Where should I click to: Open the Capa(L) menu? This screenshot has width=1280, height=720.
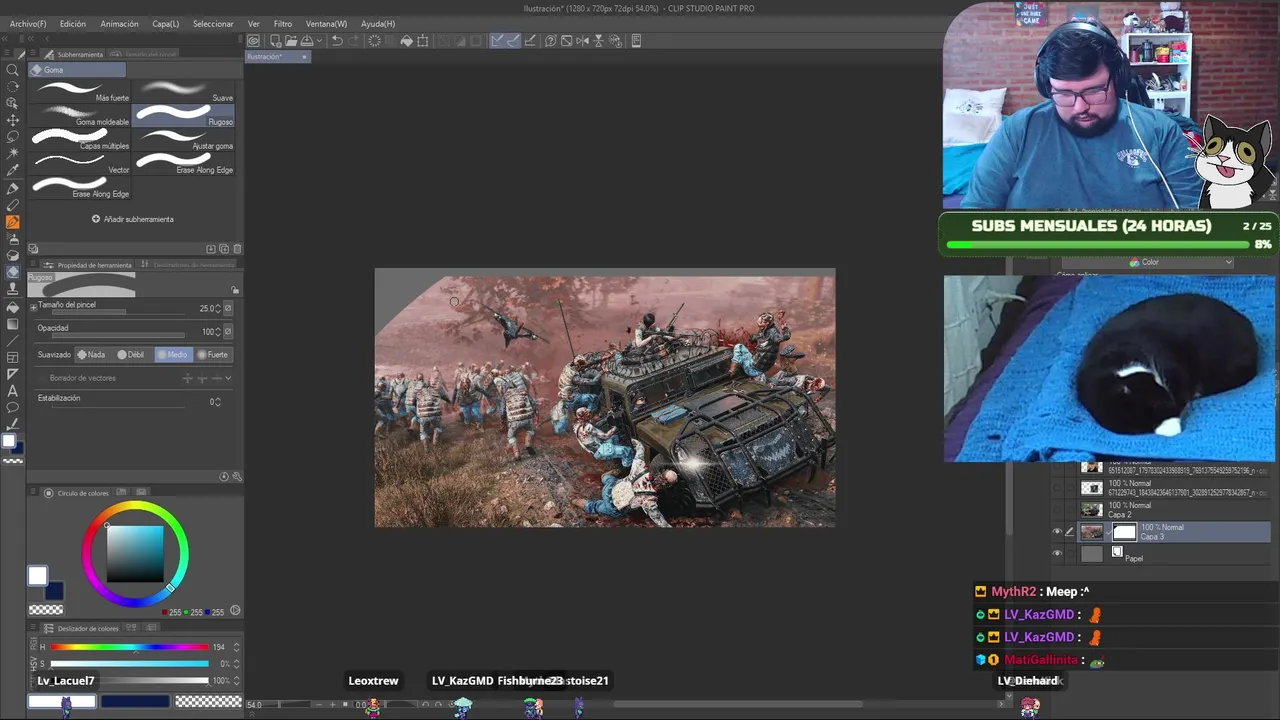click(166, 23)
